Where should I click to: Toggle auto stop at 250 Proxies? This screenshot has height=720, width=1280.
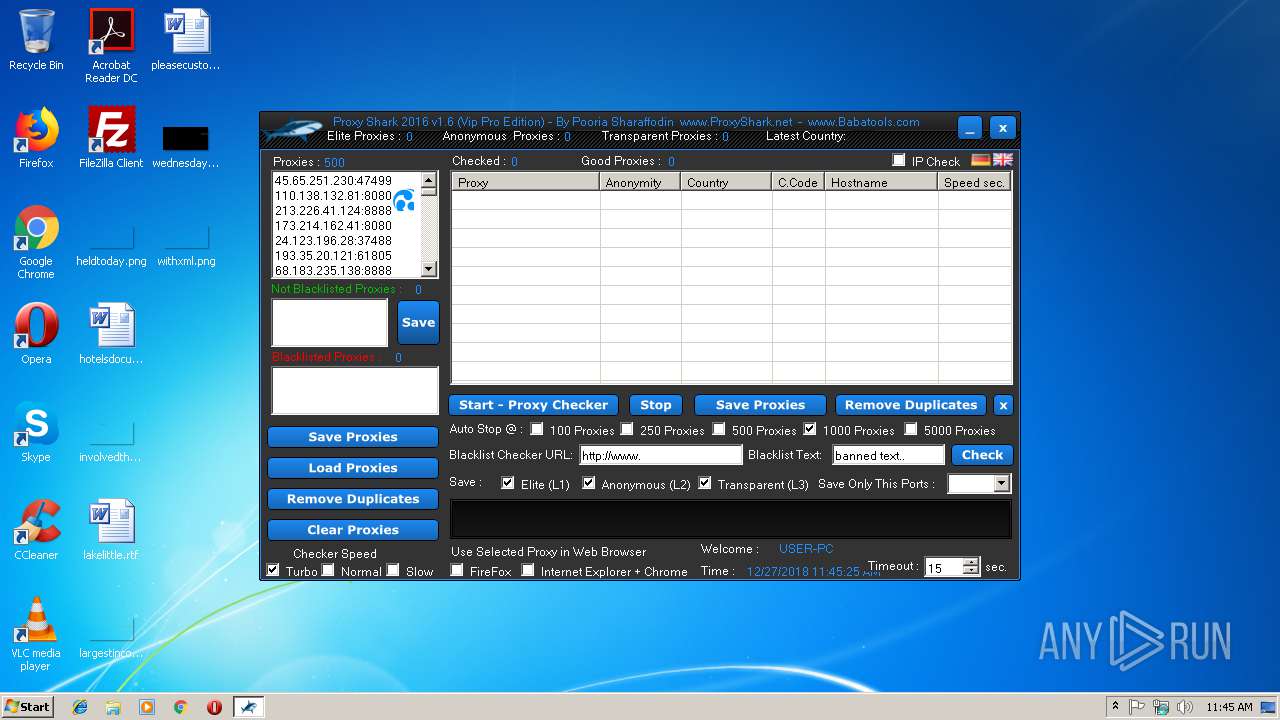[x=627, y=429]
